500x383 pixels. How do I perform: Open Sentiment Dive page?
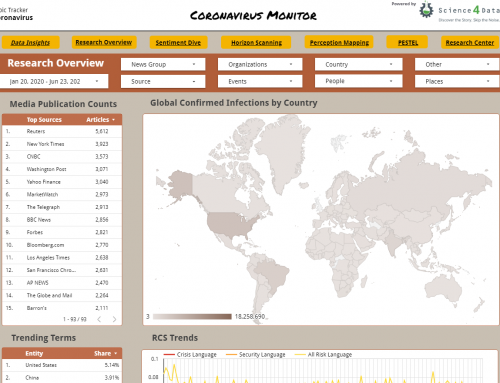pos(178,42)
